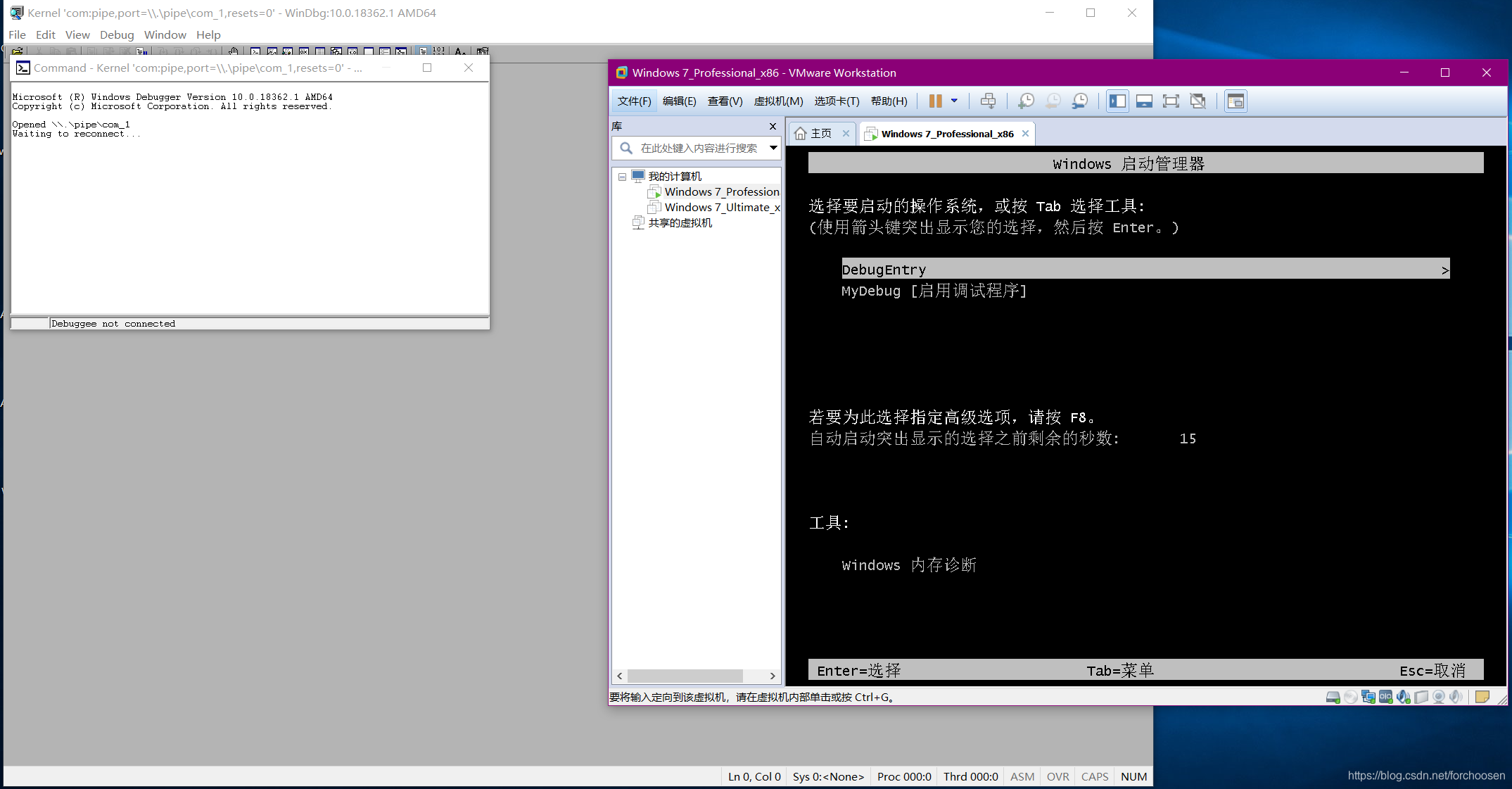
Task: Close the Windows 7_Professional_x86 tab
Action: pos(1025,134)
